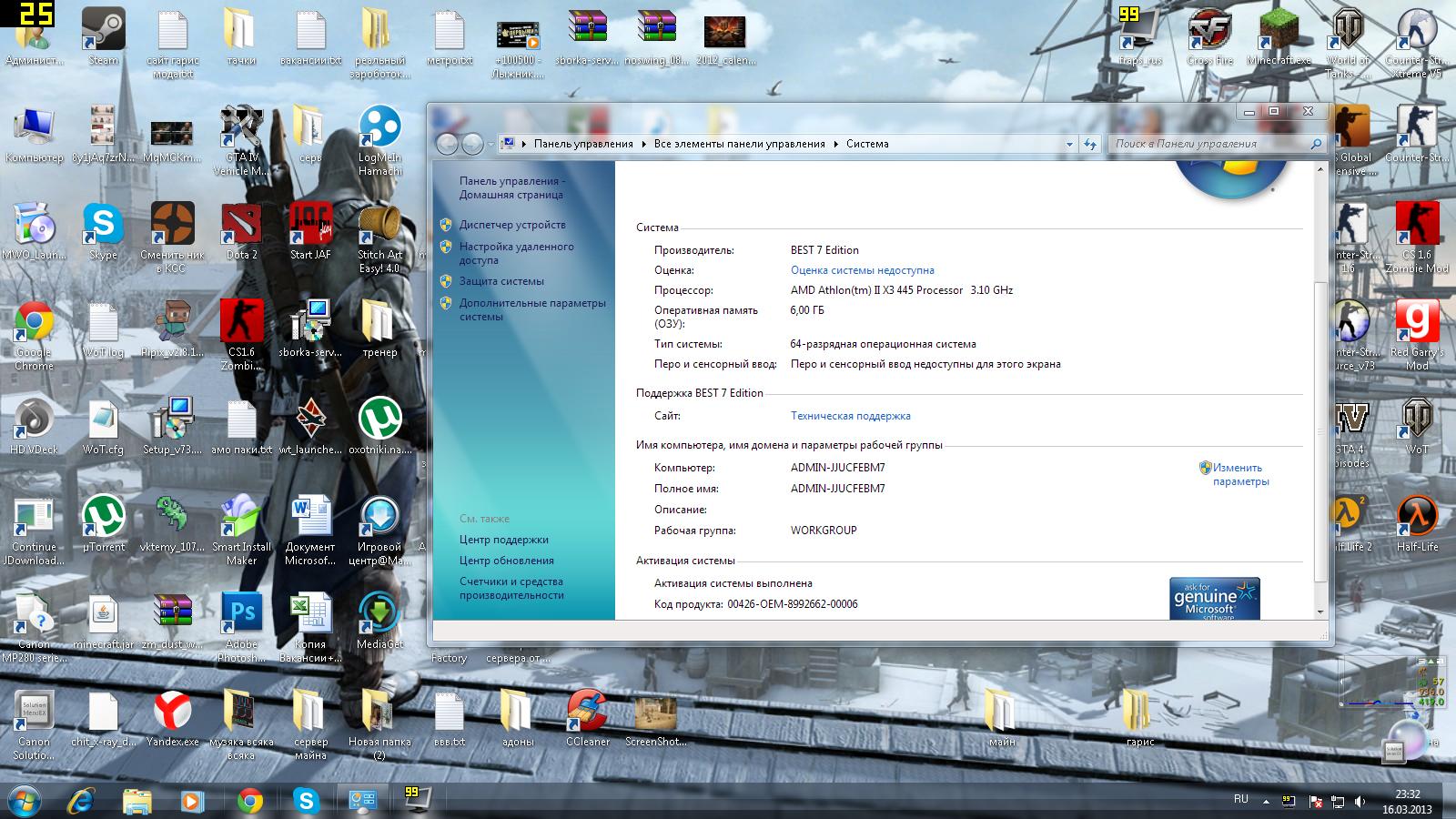Open the сервер майна folder
Image resolution: width=1456 pixels, height=819 pixels.
310,724
